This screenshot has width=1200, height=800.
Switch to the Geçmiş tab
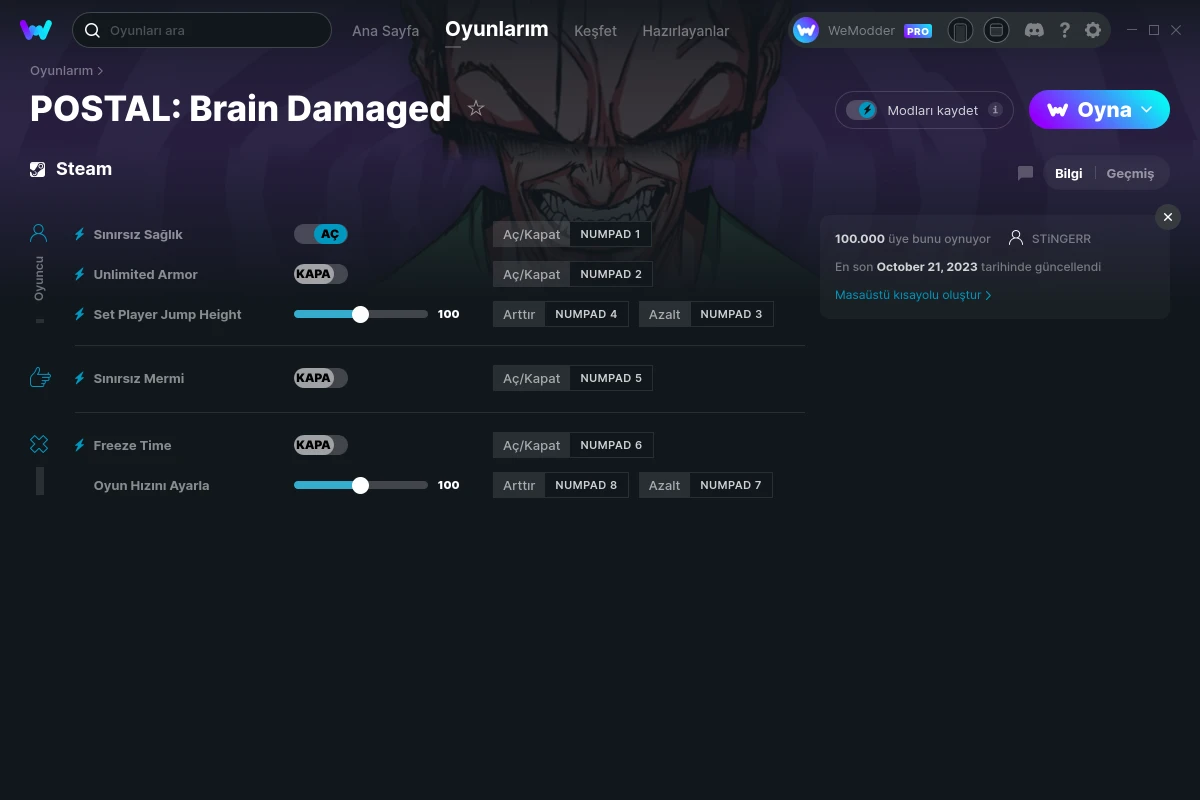[1130, 173]
